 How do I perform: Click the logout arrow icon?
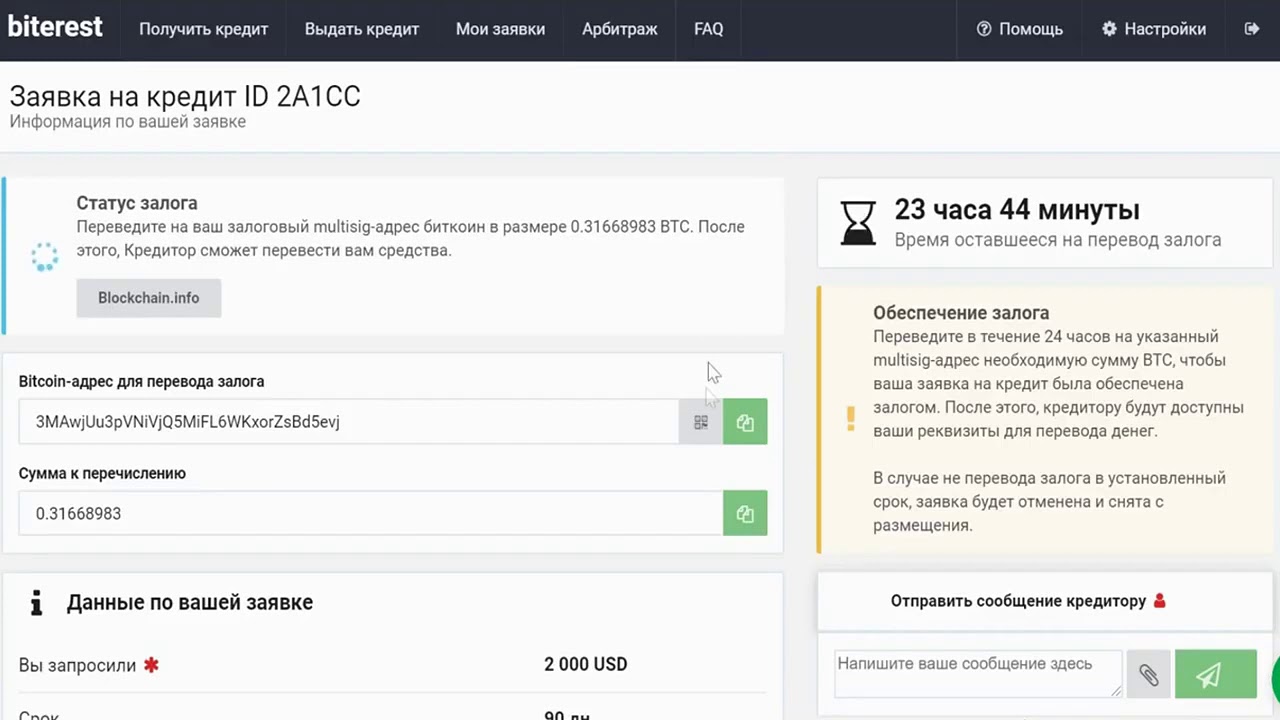click(x=1251, y=29)
